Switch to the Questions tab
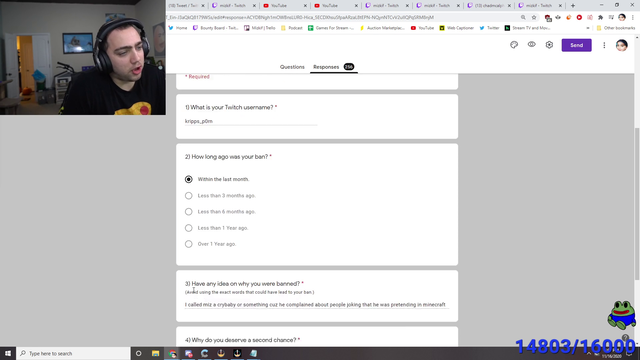640x360 pixels. 292,67
